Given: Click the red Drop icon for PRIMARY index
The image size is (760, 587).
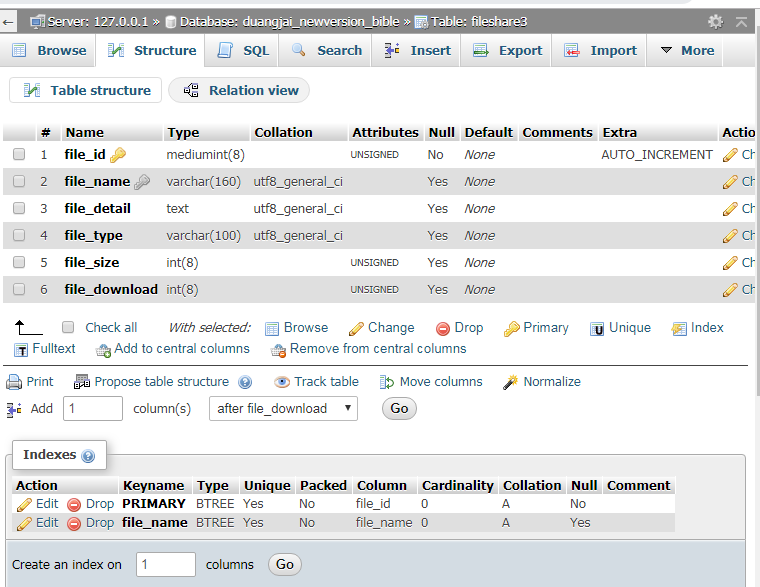Looking at the screenshot, I should click(x=74, y=504).
